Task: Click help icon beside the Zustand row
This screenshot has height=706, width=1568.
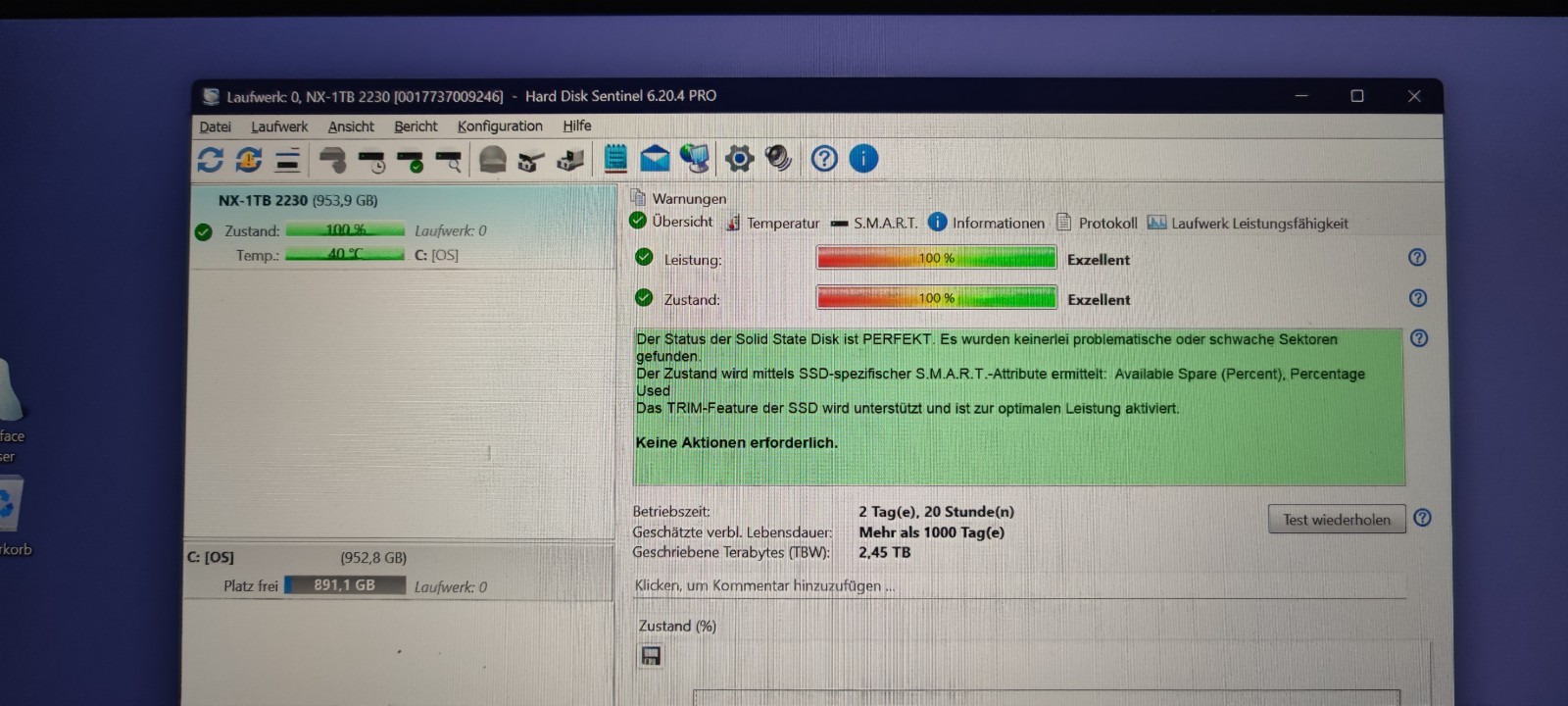Action: tap(1417, 298)
